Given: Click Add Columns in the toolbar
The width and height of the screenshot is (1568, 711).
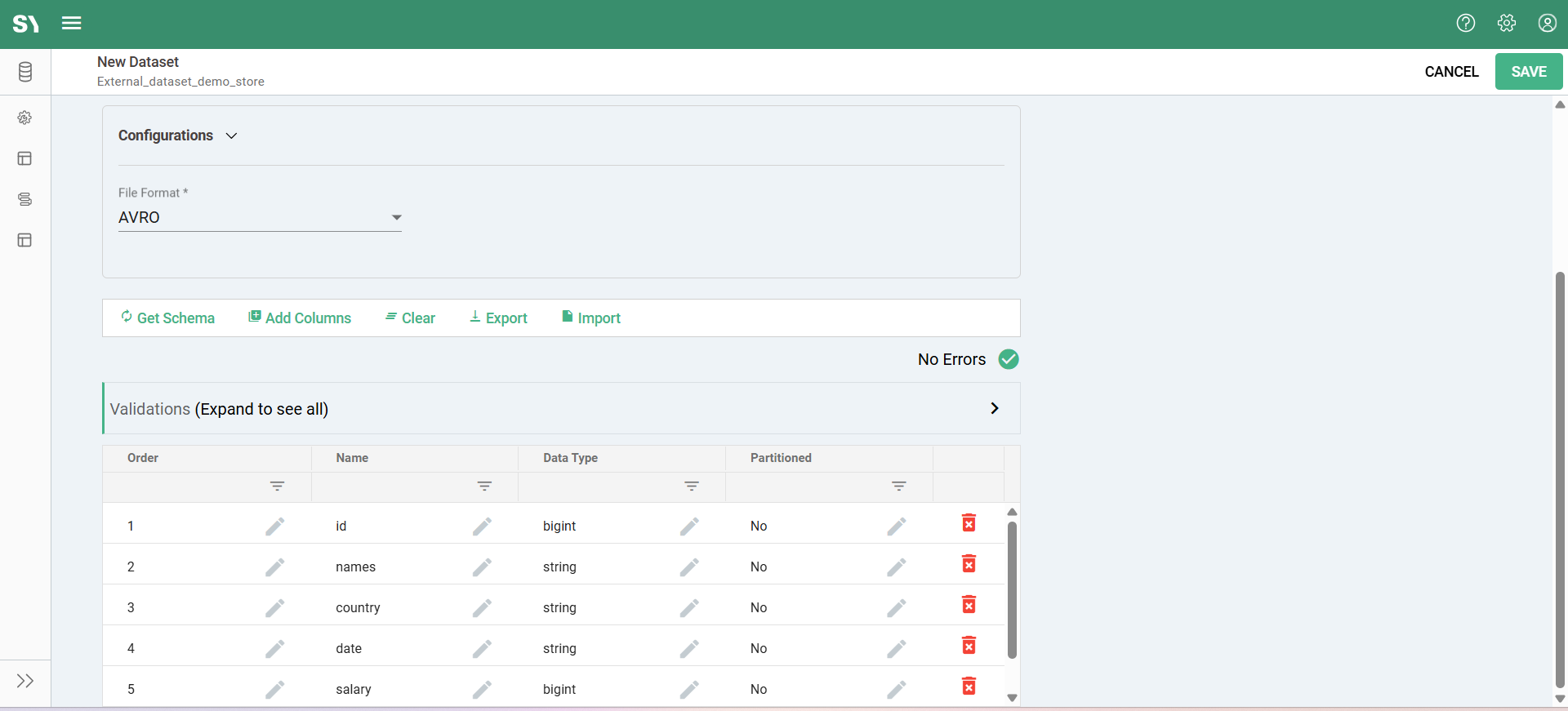Looking at the screenshot, I should click(x=300, y=318).
